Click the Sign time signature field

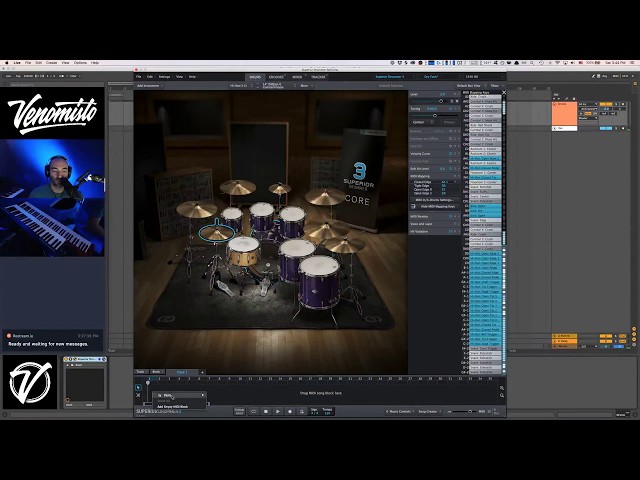(x=314, y=411)
